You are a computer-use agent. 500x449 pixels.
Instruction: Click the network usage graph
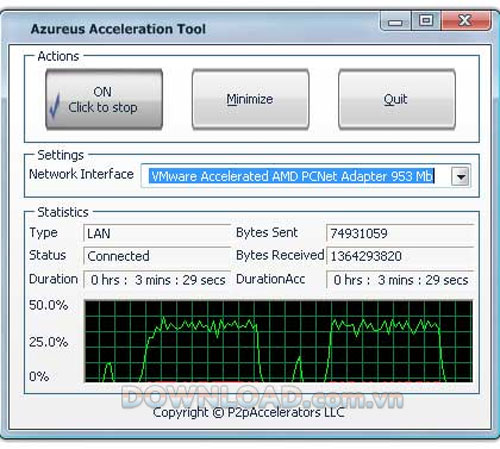pos(279,341)
